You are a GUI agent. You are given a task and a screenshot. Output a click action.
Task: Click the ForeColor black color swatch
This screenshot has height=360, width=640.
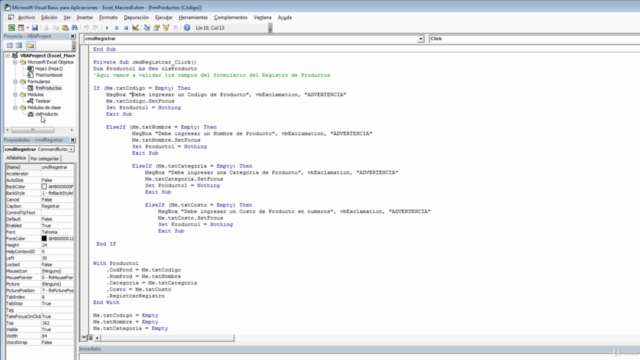44,238
